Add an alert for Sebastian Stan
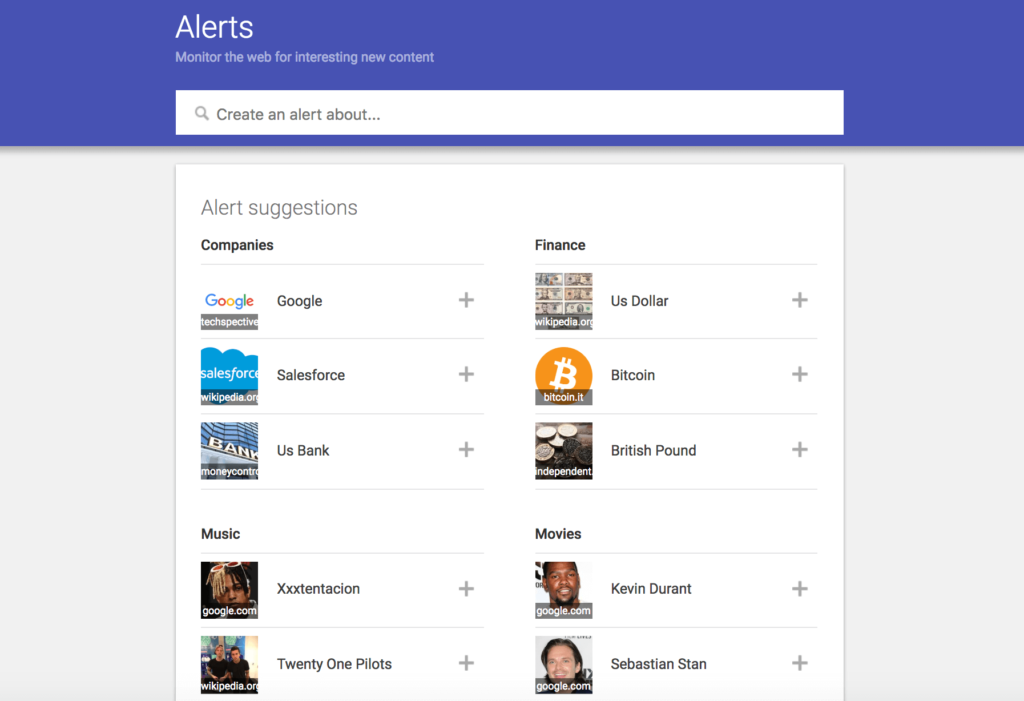Viewport: 1024px width, 701px height. (799, 663)
